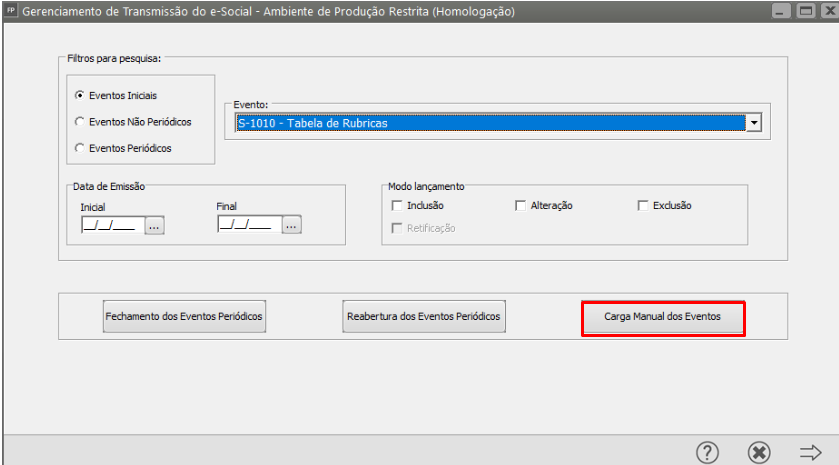The image size is (839, 465).
Task: Click the help question mark icon
Action: coord(707,452)
